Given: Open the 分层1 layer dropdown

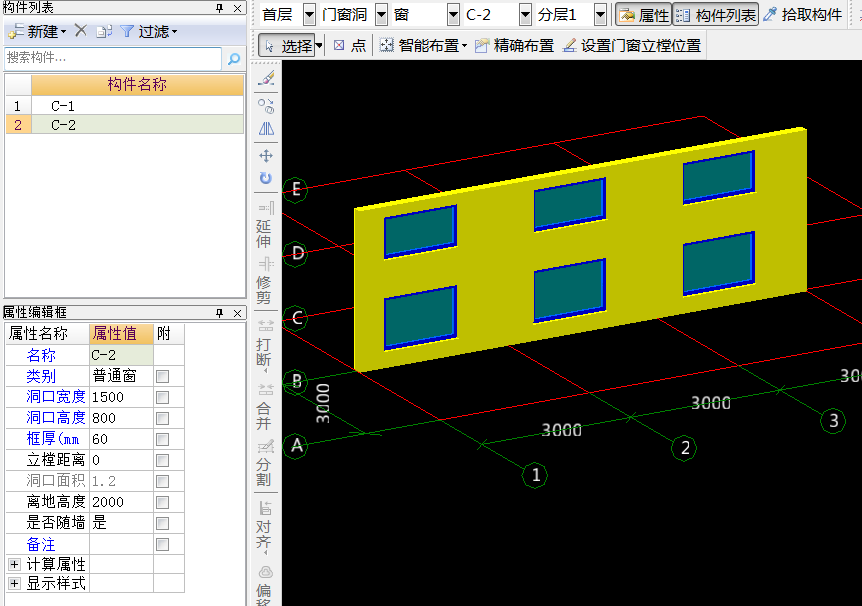Looking at the screenshot, I should tap(601, 15).
